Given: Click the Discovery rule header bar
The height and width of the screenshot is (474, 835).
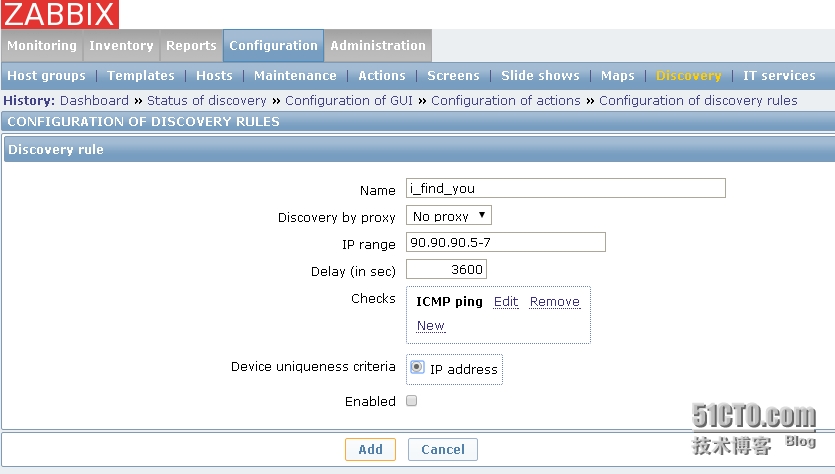Looking at the screenshot, I should 419,150.
